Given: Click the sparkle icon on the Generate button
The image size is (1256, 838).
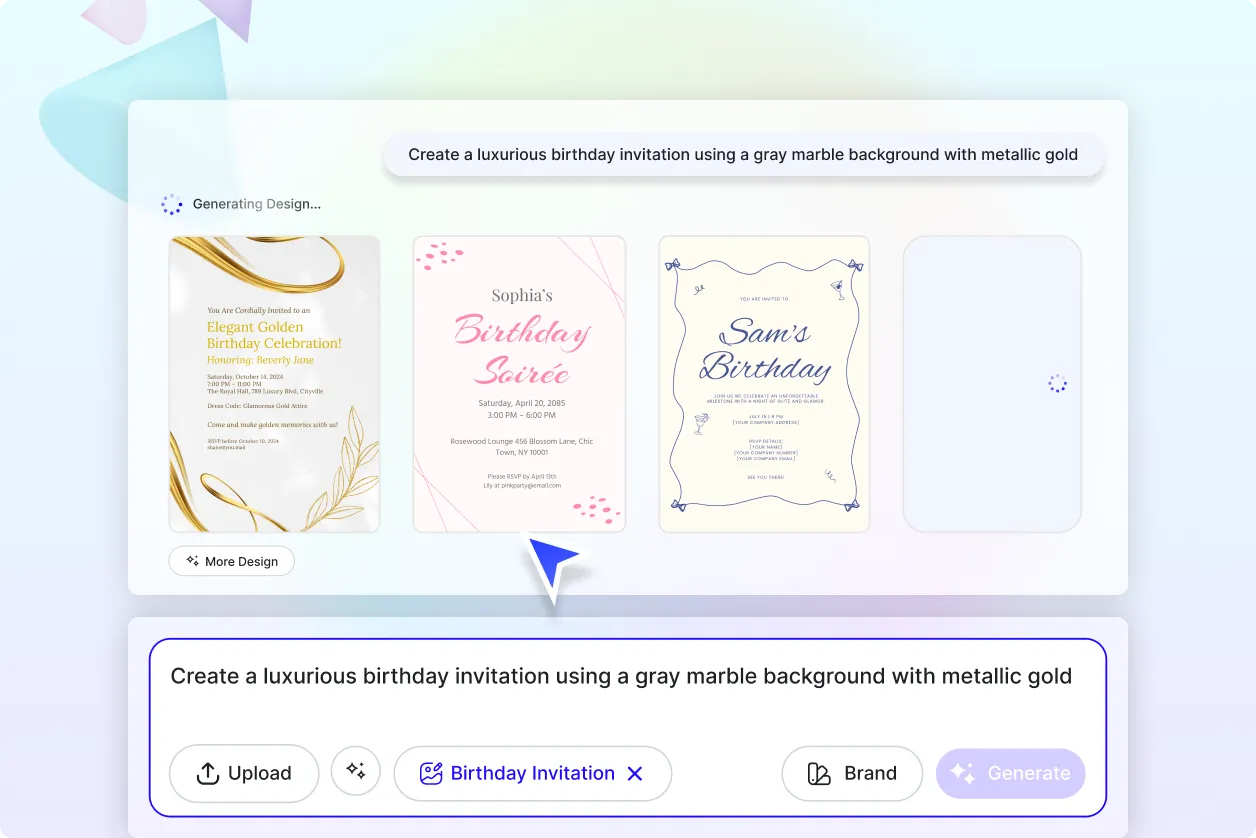Looking at the screenshot, I should coord(963,772).
